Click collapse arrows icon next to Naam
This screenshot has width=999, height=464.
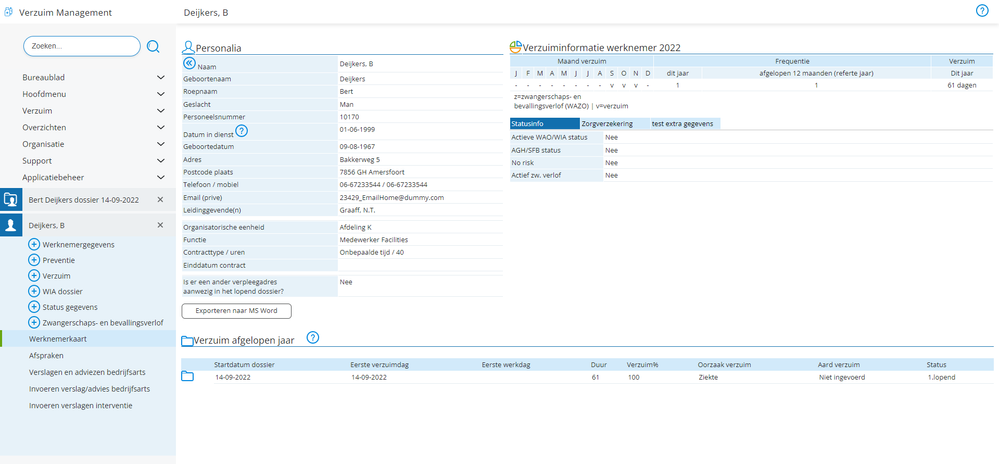point(188,63)
